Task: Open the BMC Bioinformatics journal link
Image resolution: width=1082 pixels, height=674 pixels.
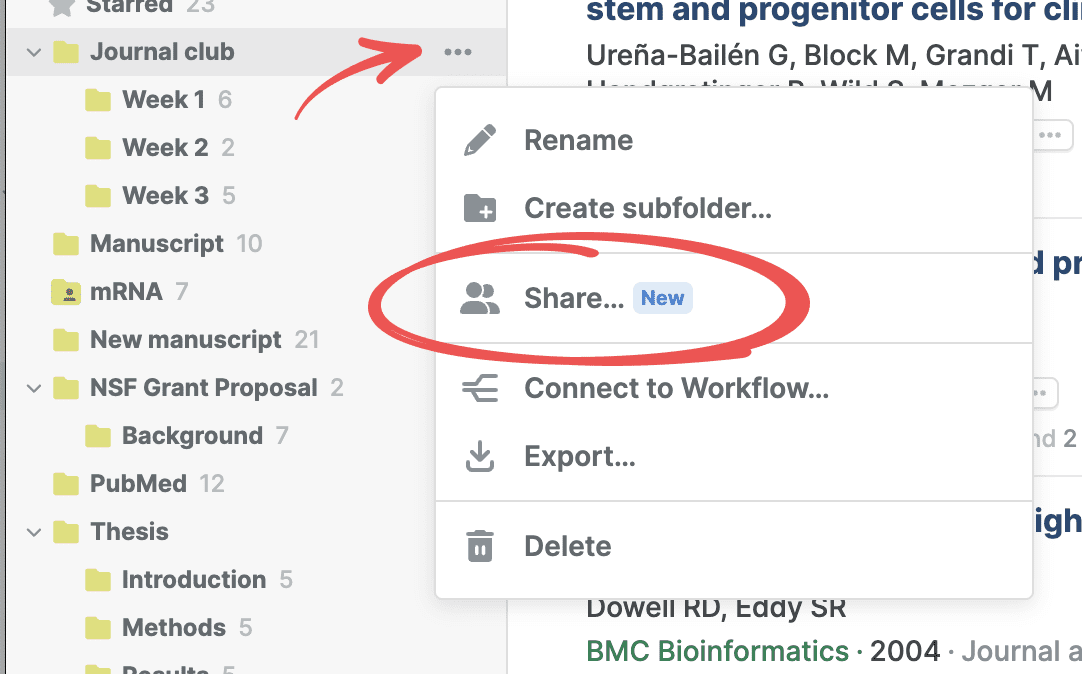Action: 717,652
